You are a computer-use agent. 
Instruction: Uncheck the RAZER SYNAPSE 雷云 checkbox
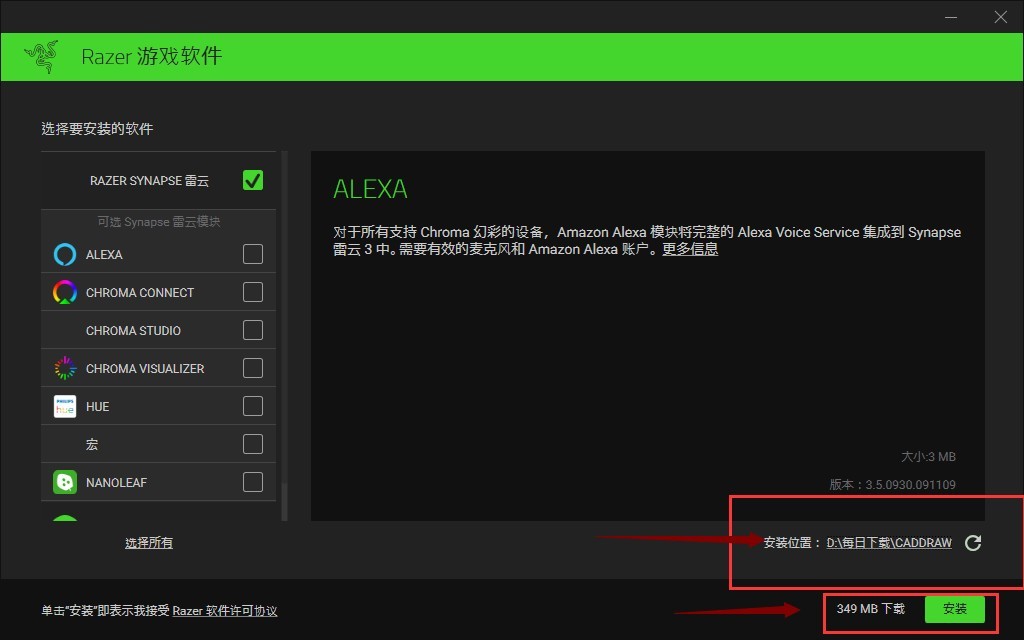point(252,180)
